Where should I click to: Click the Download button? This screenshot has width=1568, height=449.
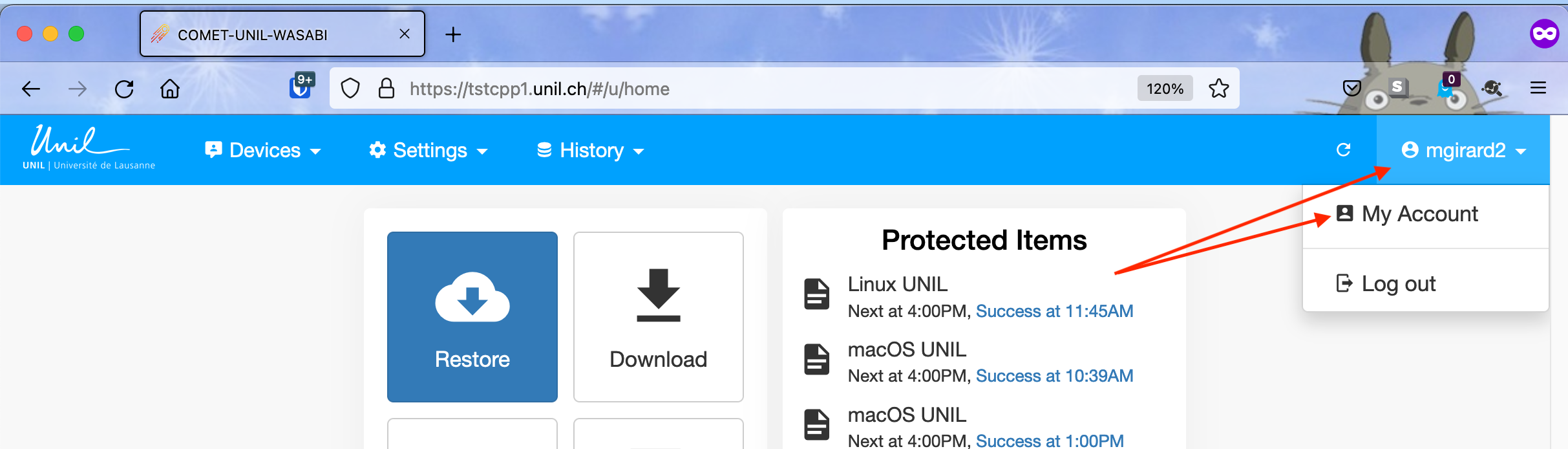pyautogui.click(x=658, y=317)
